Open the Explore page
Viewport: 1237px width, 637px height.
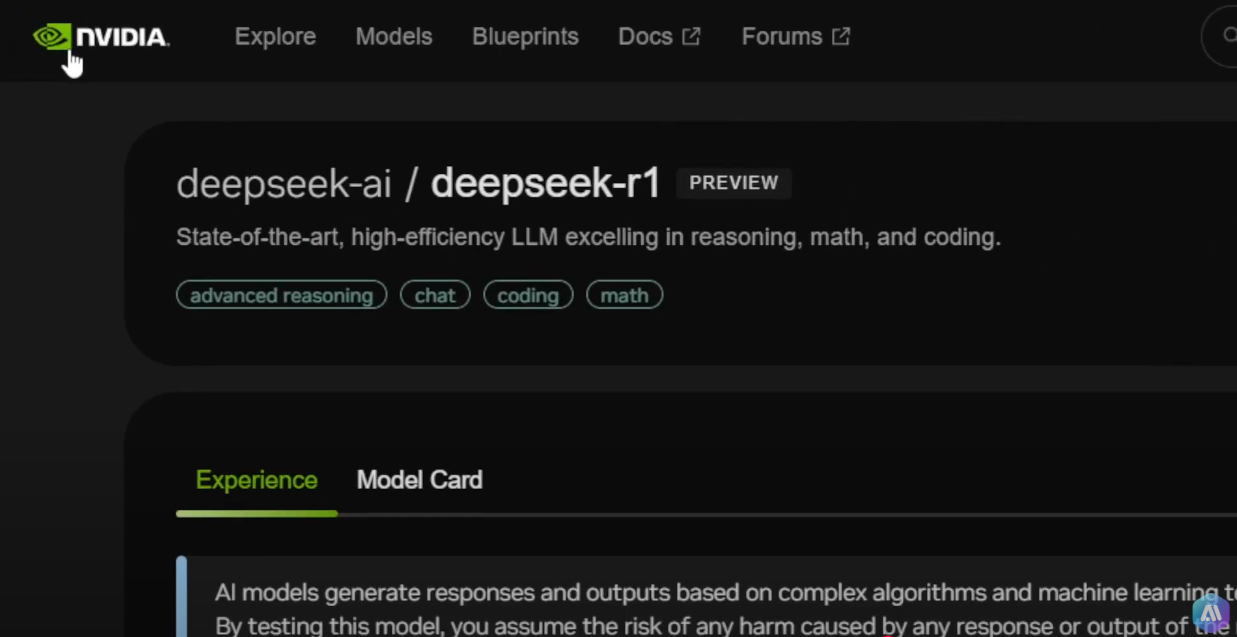coord(275,37)
